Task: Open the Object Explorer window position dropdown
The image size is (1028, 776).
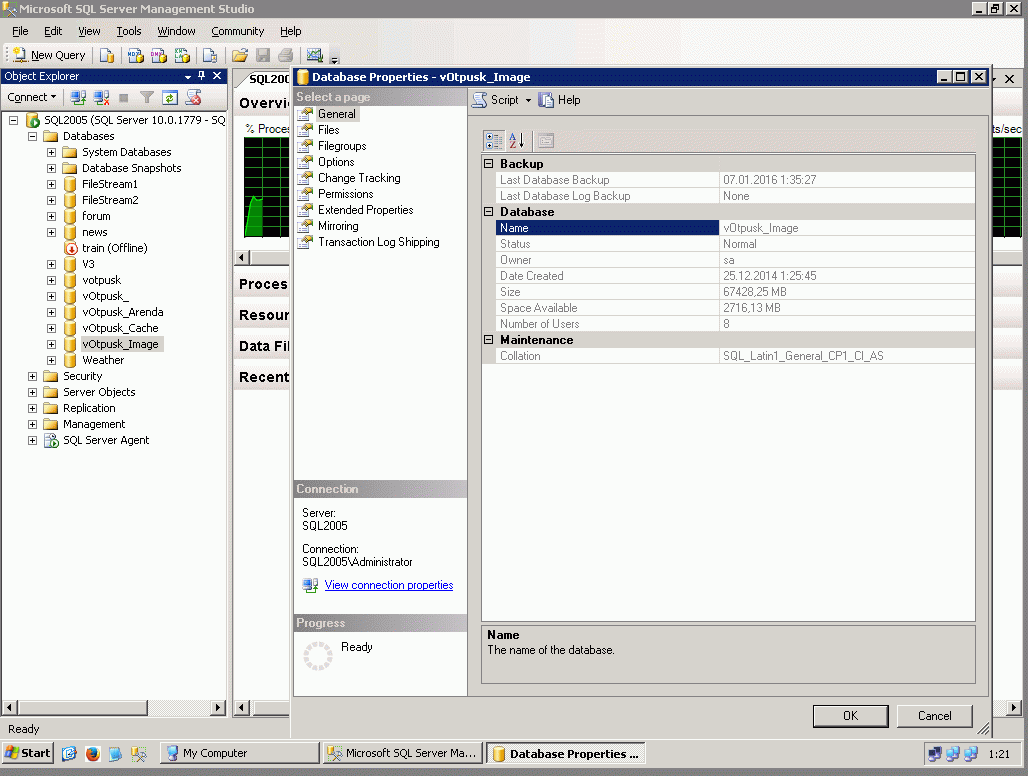Action: click(x=188, y=77)
